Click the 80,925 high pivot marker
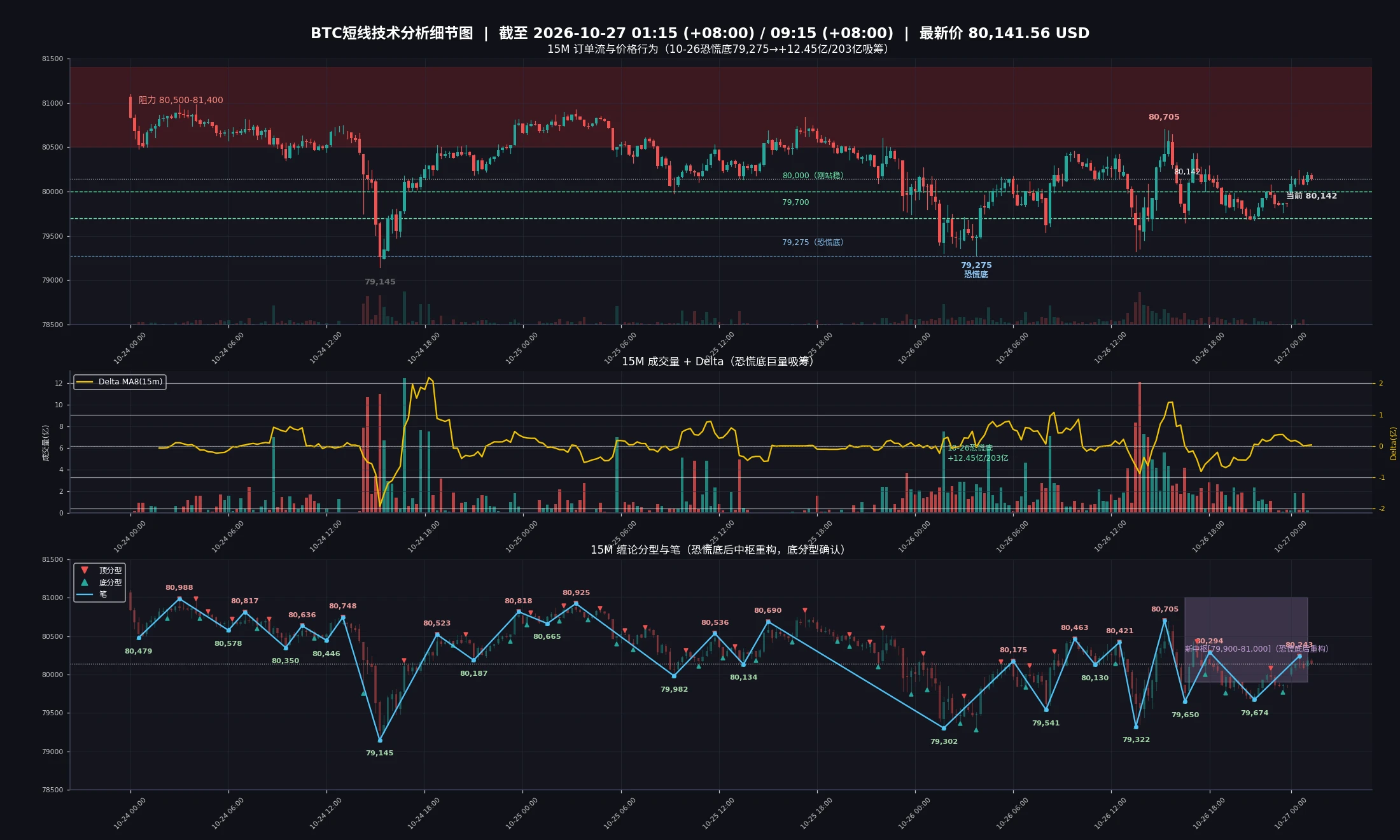Image resolution: width=1400 pixels, height=840 pixels. 576,603
